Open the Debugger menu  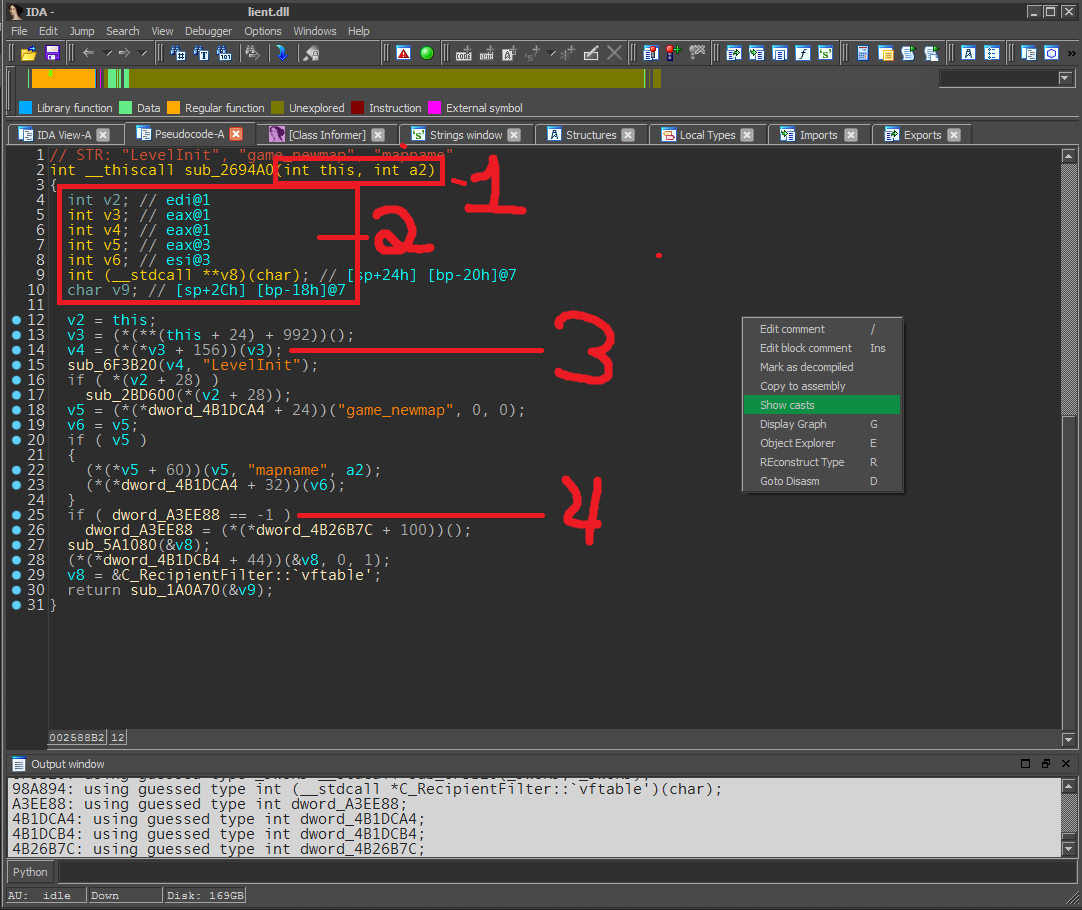208,31
